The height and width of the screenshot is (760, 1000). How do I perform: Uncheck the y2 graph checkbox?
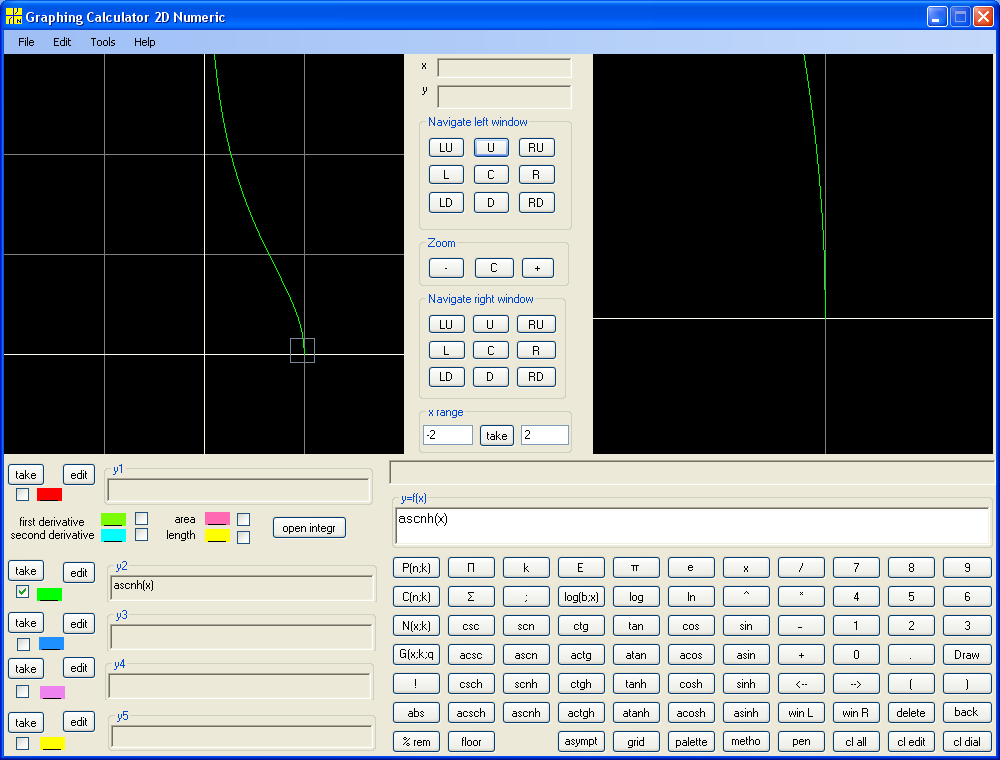pos(22,591)
